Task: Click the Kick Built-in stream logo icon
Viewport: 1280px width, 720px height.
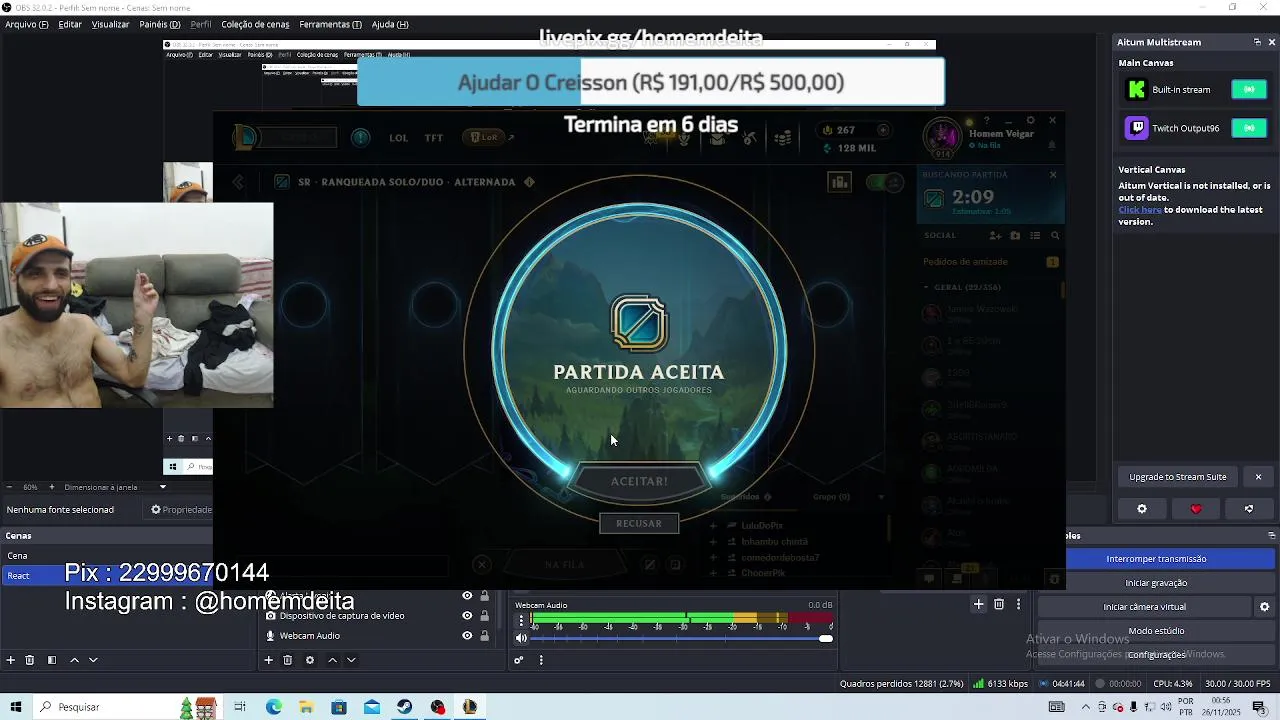Action: 1137,90
